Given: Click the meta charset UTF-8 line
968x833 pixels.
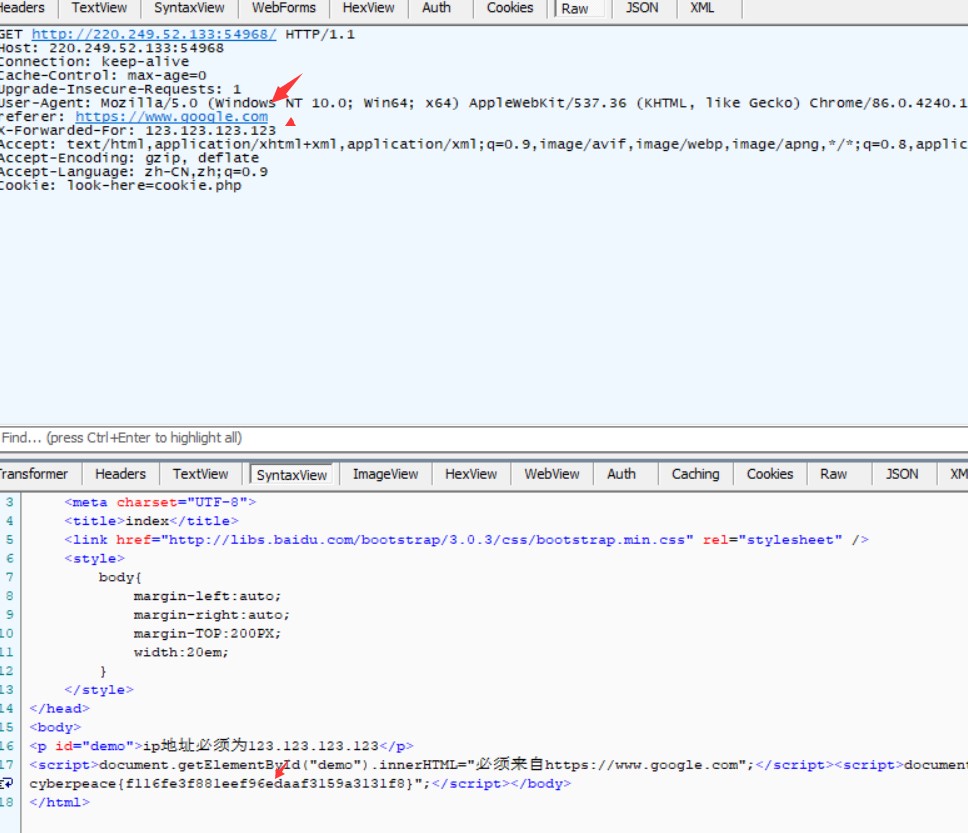Looking at the screenshot, I should pos(160,502).
